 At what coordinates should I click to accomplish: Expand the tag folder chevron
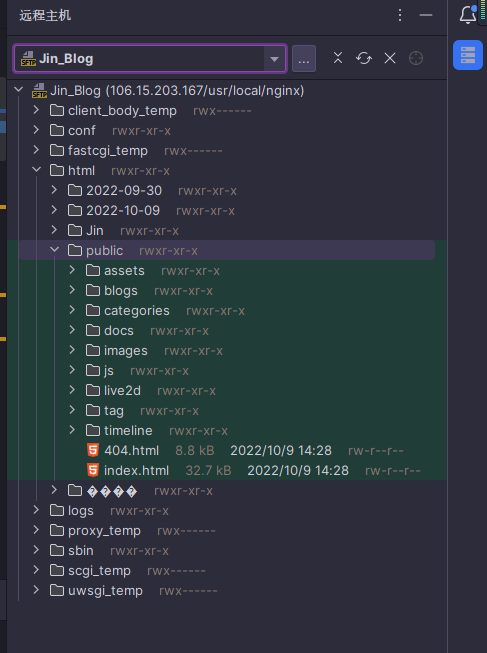72,410
